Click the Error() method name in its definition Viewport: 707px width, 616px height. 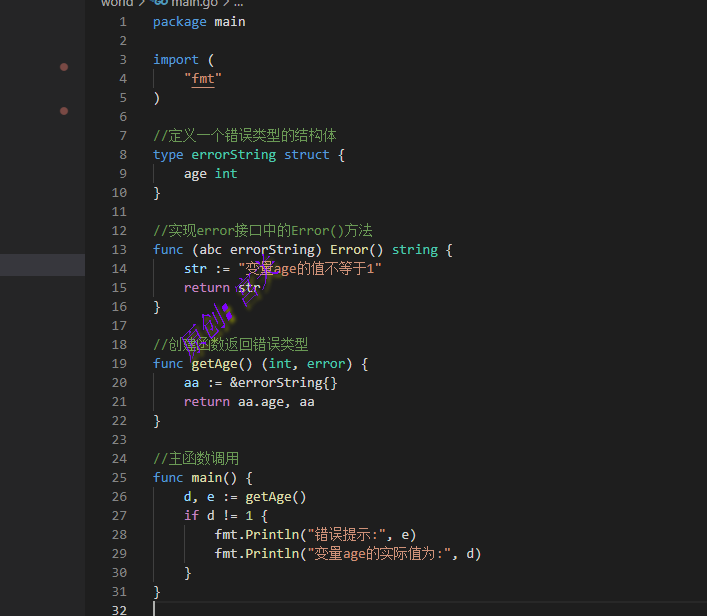pos(349,249)
